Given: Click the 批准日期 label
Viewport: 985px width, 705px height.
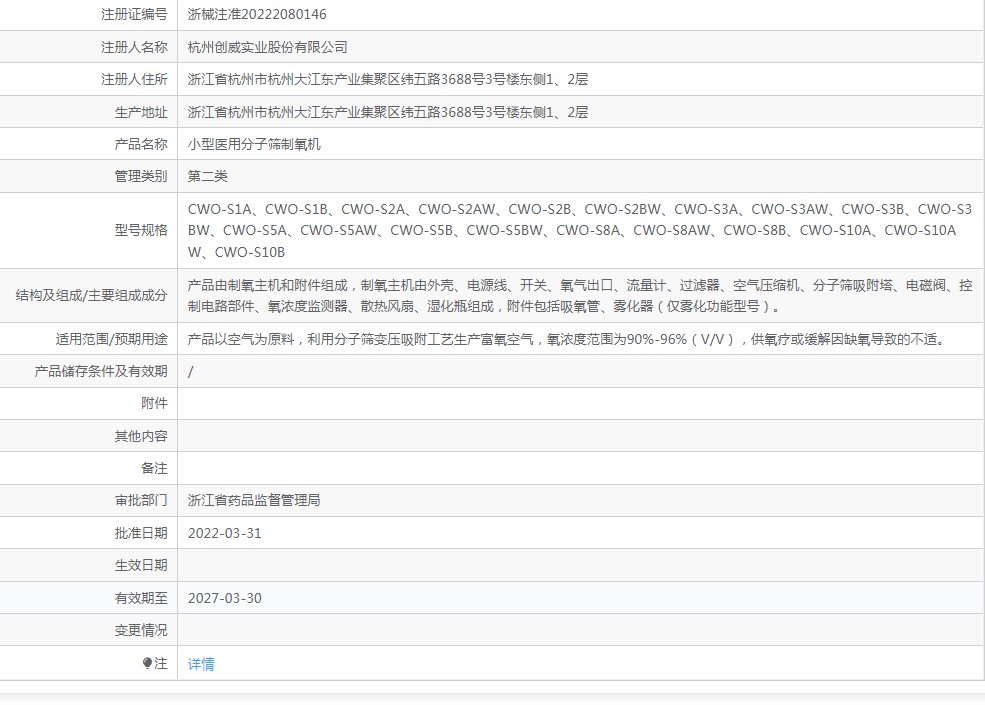Looking at the screenshot, I should 141,533.
